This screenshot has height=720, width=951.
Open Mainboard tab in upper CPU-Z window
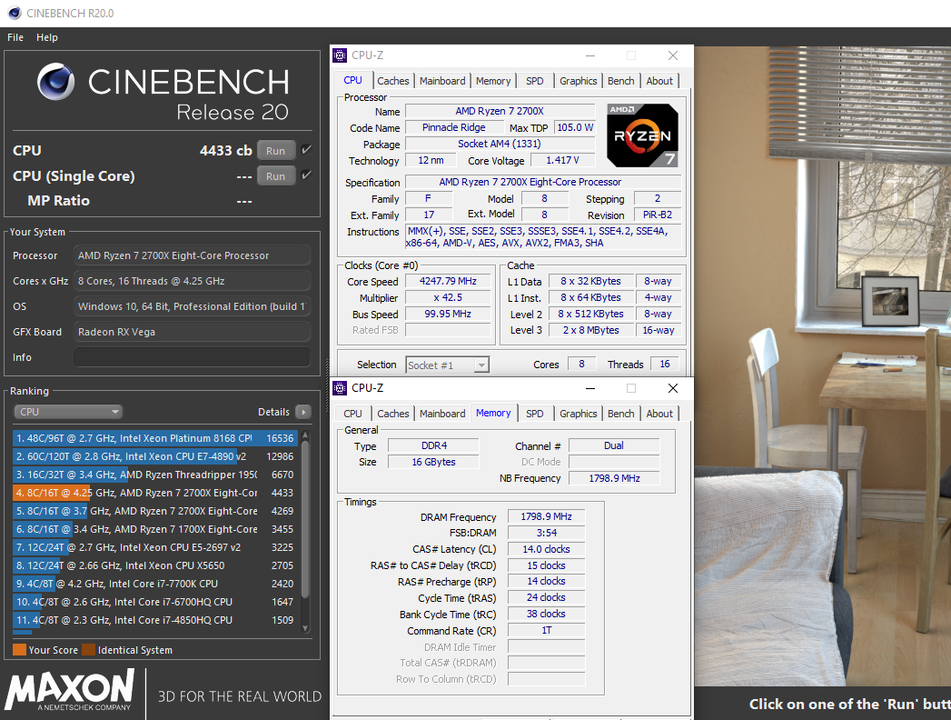[x=442, y=81]
